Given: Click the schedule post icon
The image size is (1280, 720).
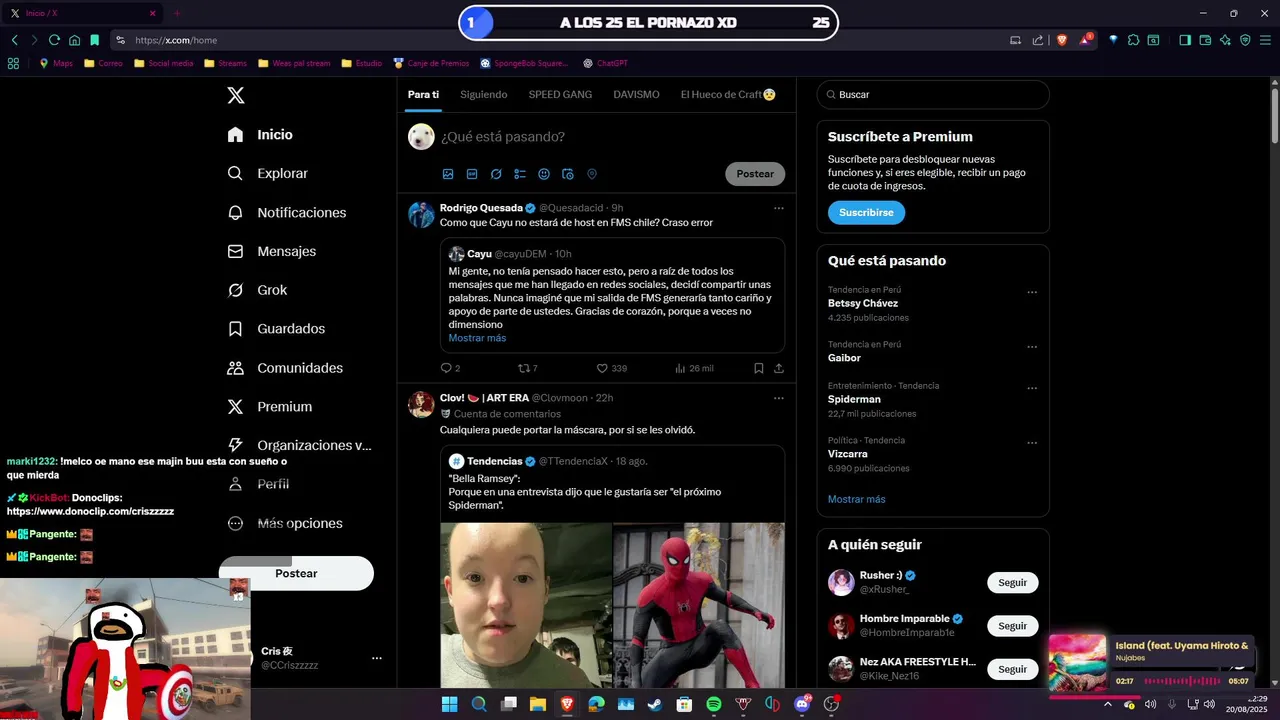Looking at the screenshot, I should 568,174.
